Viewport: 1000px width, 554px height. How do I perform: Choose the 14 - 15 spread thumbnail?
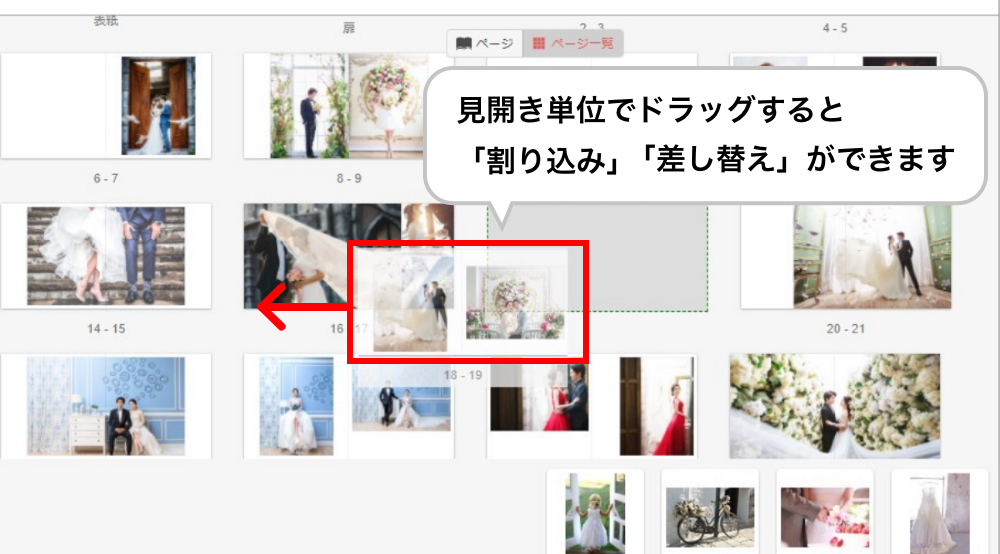(106, 406)
